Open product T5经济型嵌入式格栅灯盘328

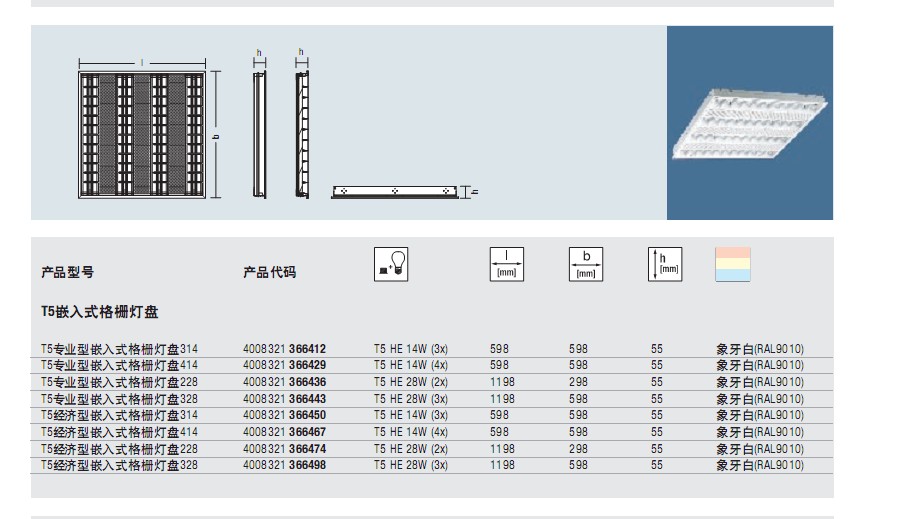[x=119, y=465]
